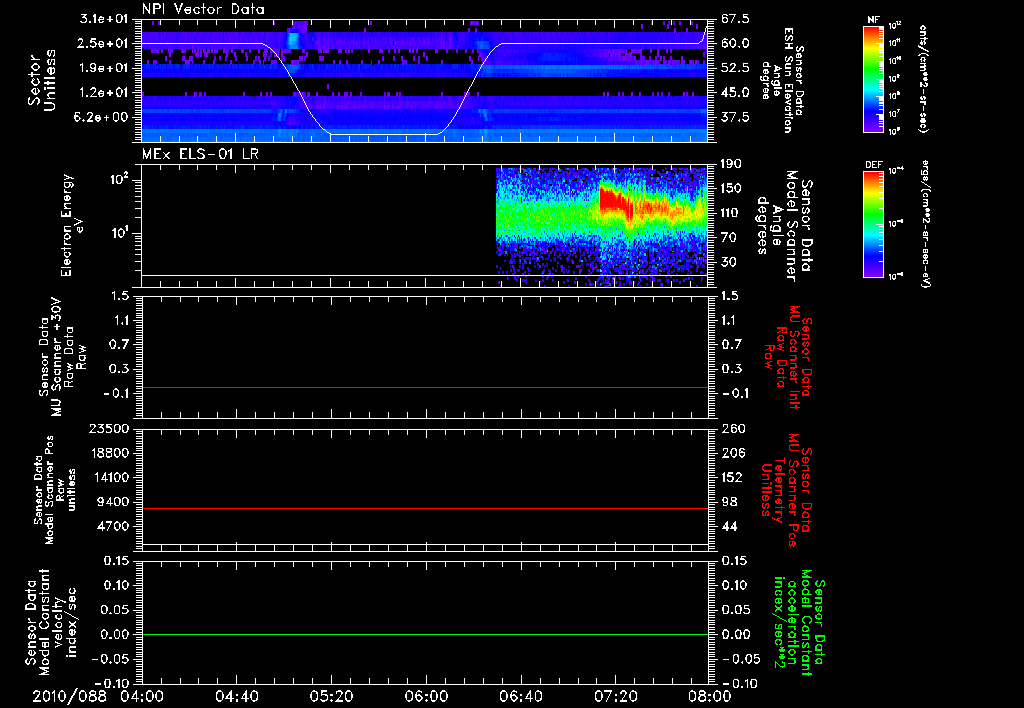Click the "MU Scanner +30V Raw Data" label
Screen dimensions: 1024x708
(x=63, y=357)
